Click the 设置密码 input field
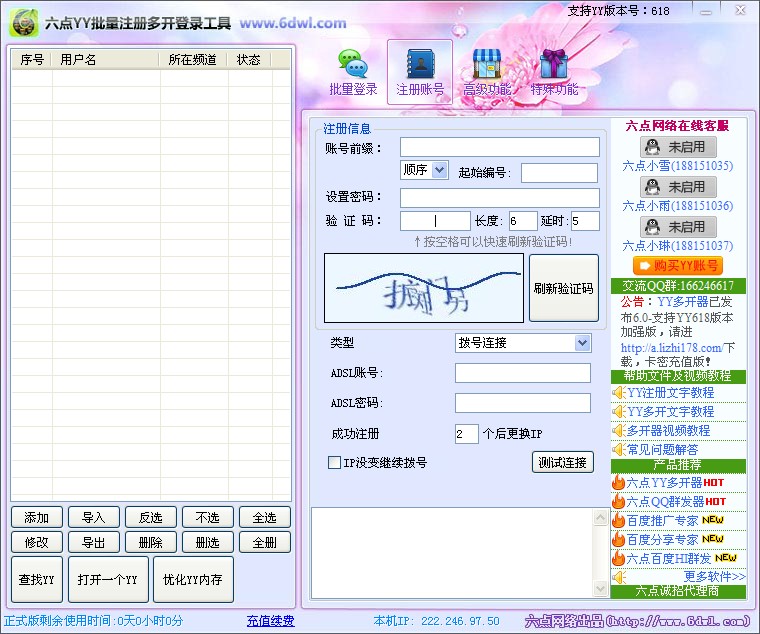This screenshot has width=760, height=634. (500, 198)
